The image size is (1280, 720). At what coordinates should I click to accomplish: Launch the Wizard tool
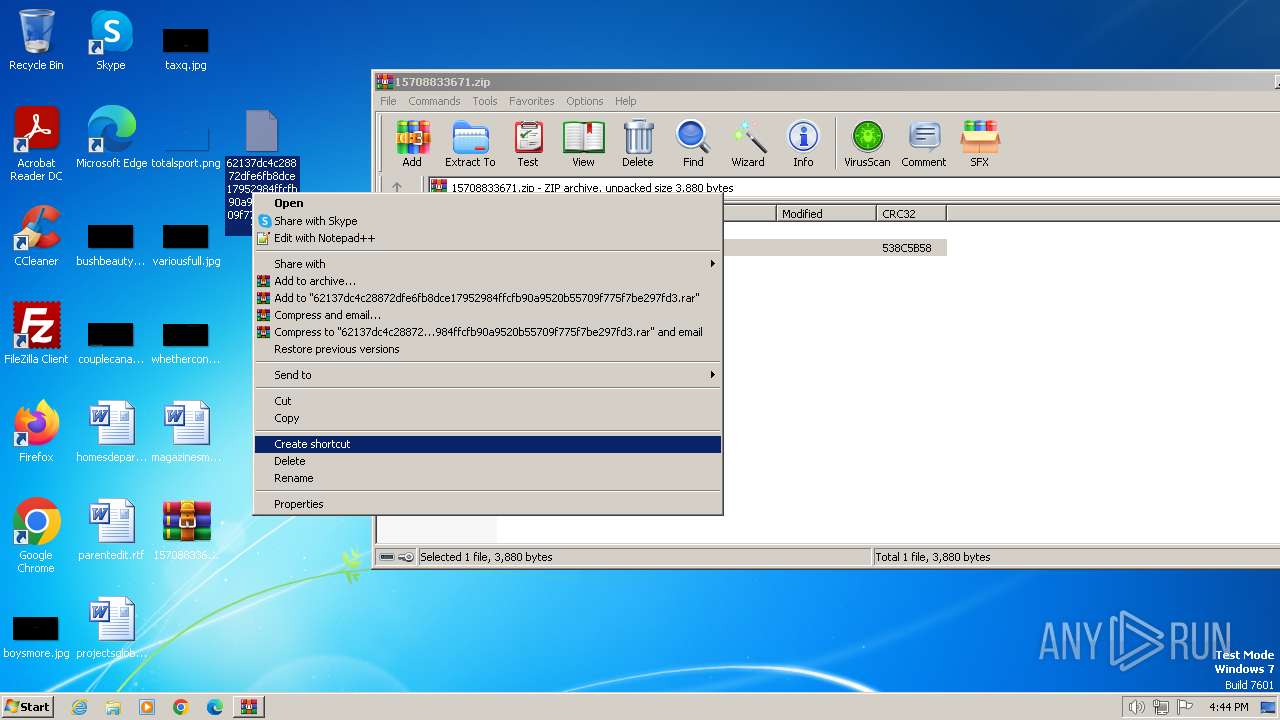[747, 144]
